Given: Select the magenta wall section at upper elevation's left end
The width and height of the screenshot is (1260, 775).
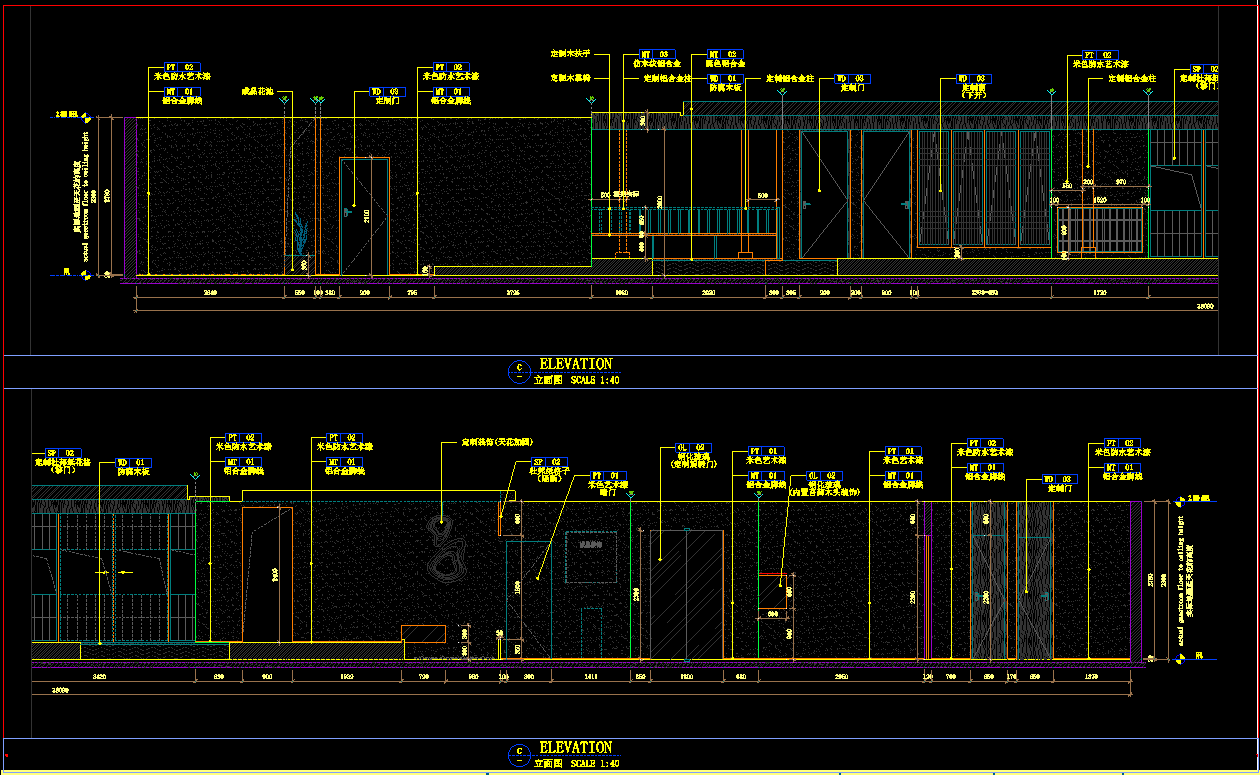Looking at the screenshot, I should (130, 195).
